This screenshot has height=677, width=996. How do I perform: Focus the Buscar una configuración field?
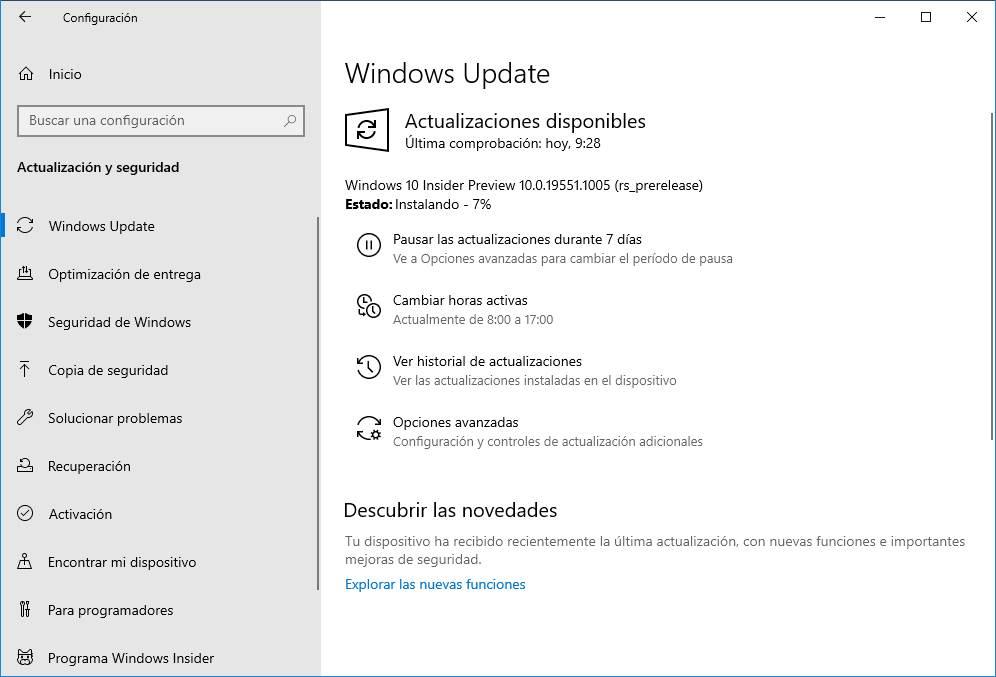161,121
